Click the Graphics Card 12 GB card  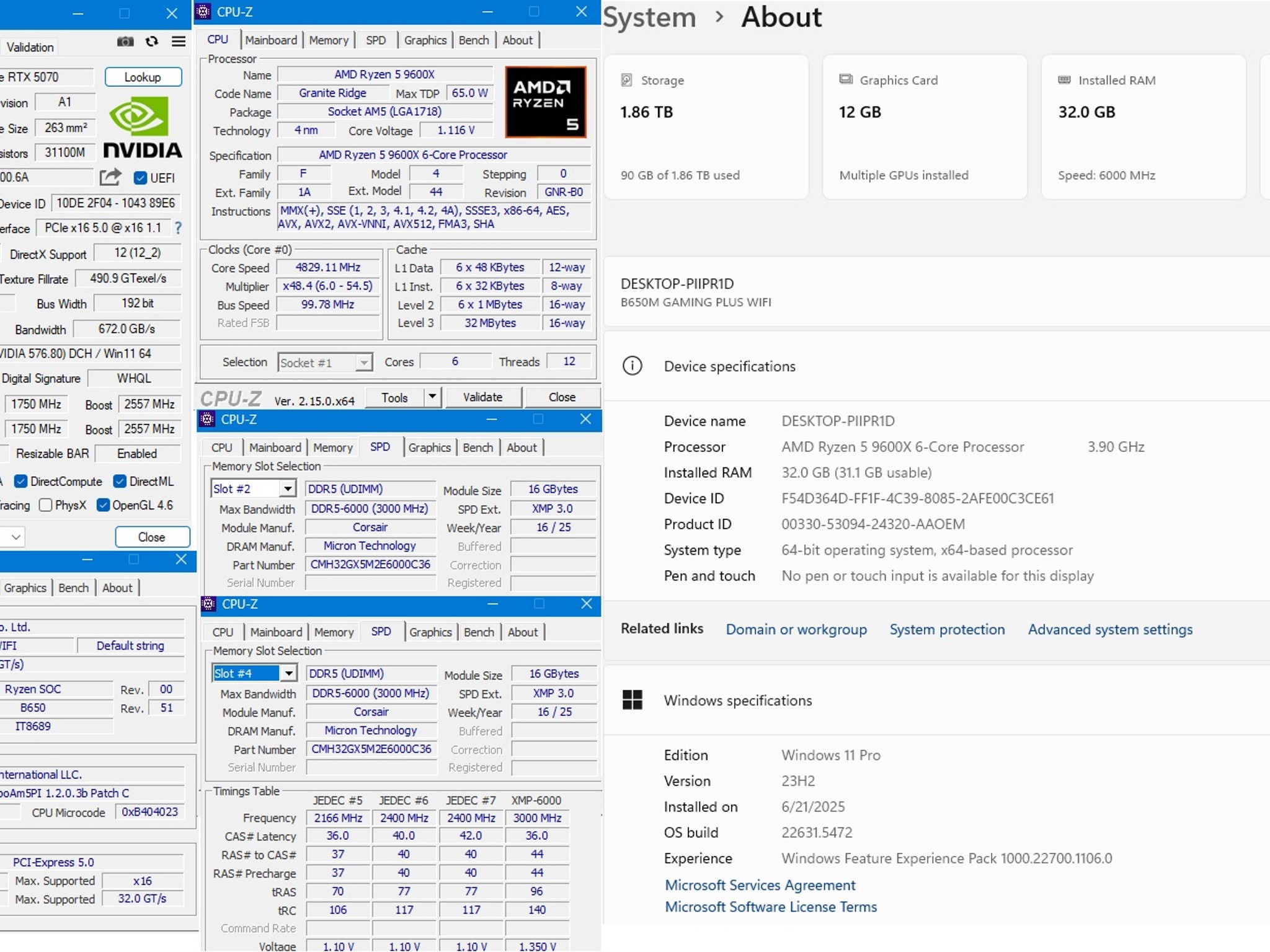tap(925, 127)
